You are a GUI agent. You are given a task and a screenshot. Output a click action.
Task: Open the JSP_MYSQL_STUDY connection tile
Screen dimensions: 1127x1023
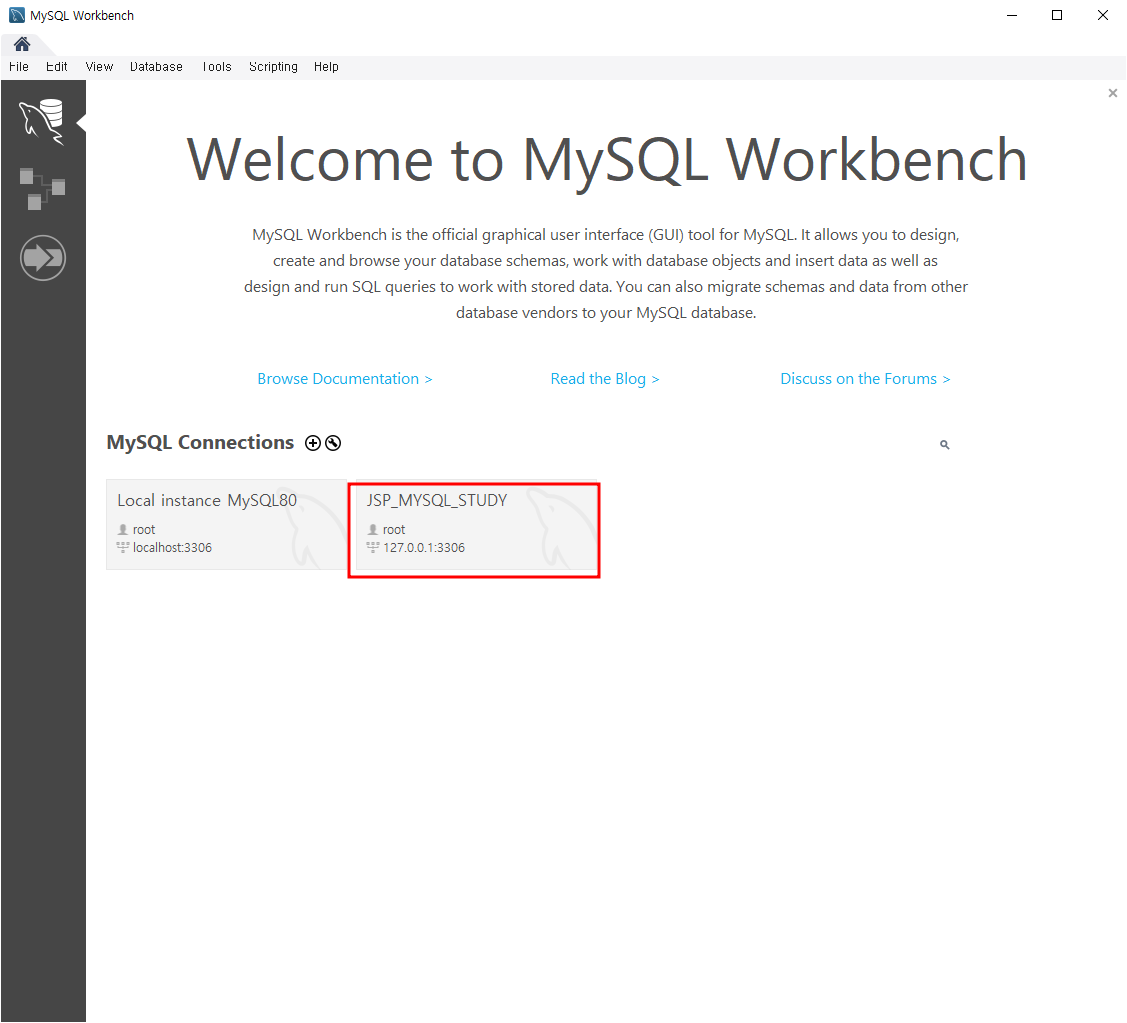point(477,525)
